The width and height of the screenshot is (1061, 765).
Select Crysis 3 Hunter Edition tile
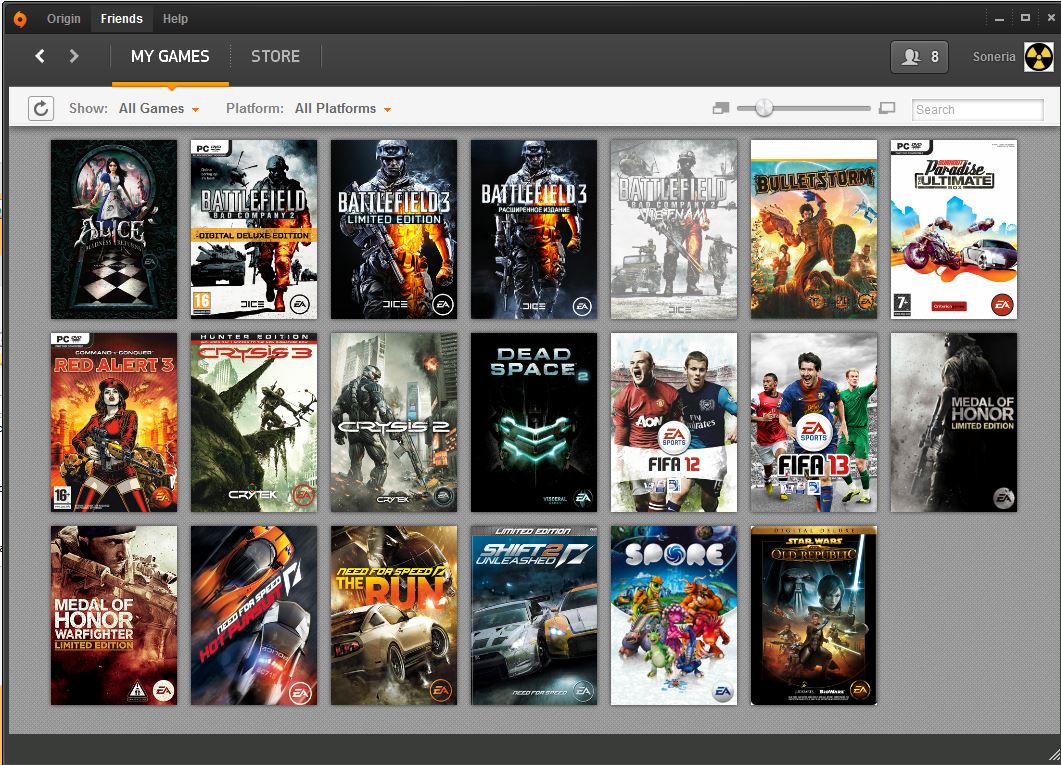[x=254, y=423]
